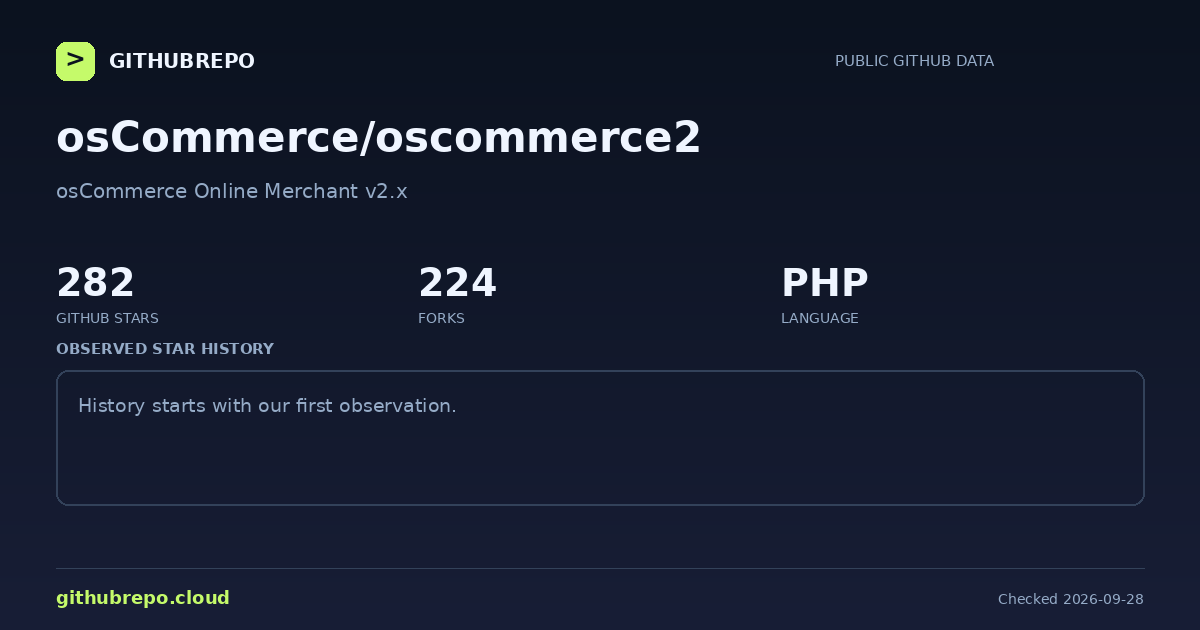The image size is (1200, 630).
Task: Click the PHP language value
Action: 824,283
